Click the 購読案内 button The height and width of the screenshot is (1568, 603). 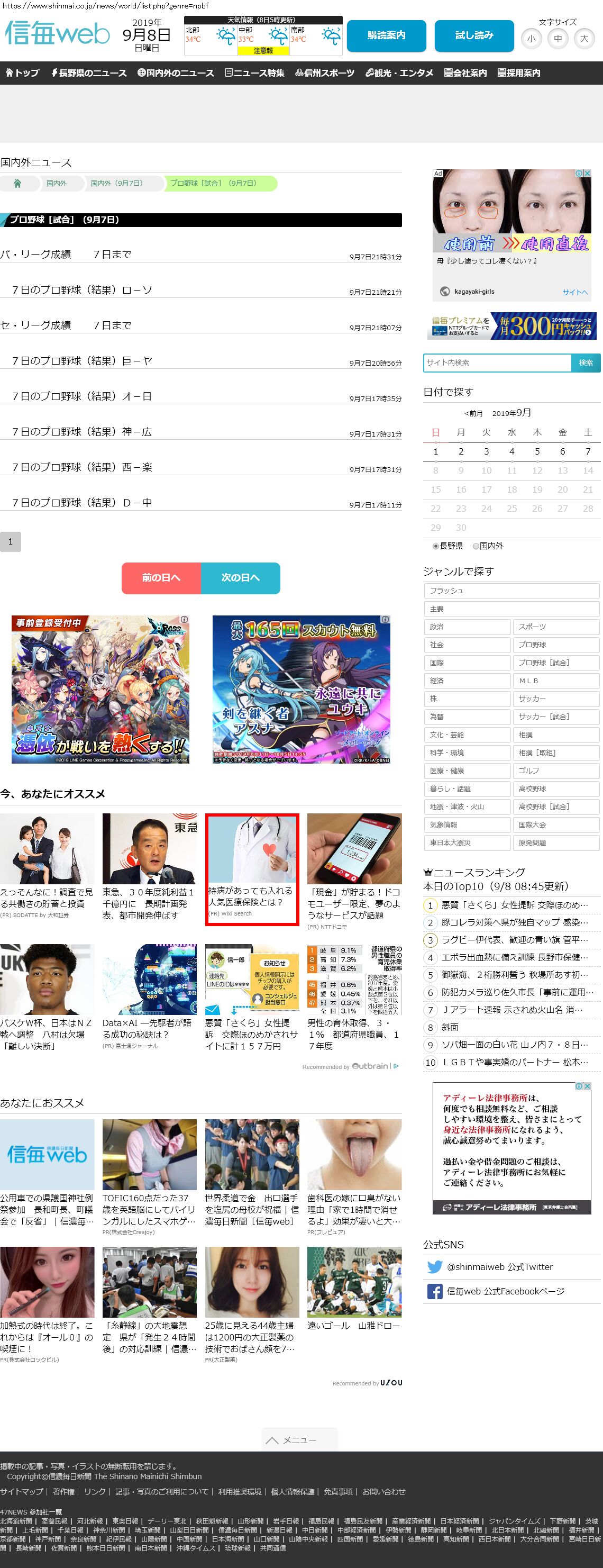click(x=386, y=35)
